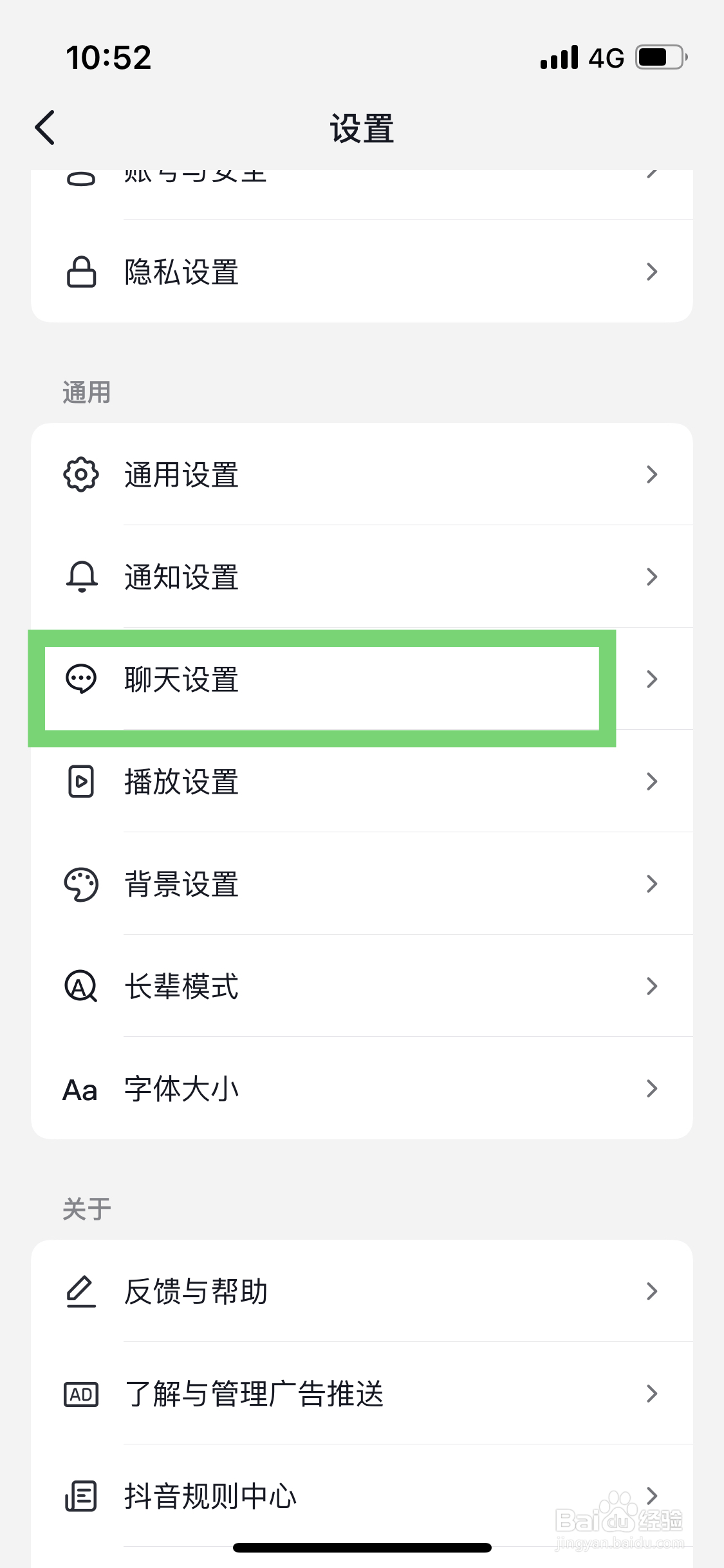
Task: Open 了解与管理广告推送 entry
Action: tap(362, 1394)
